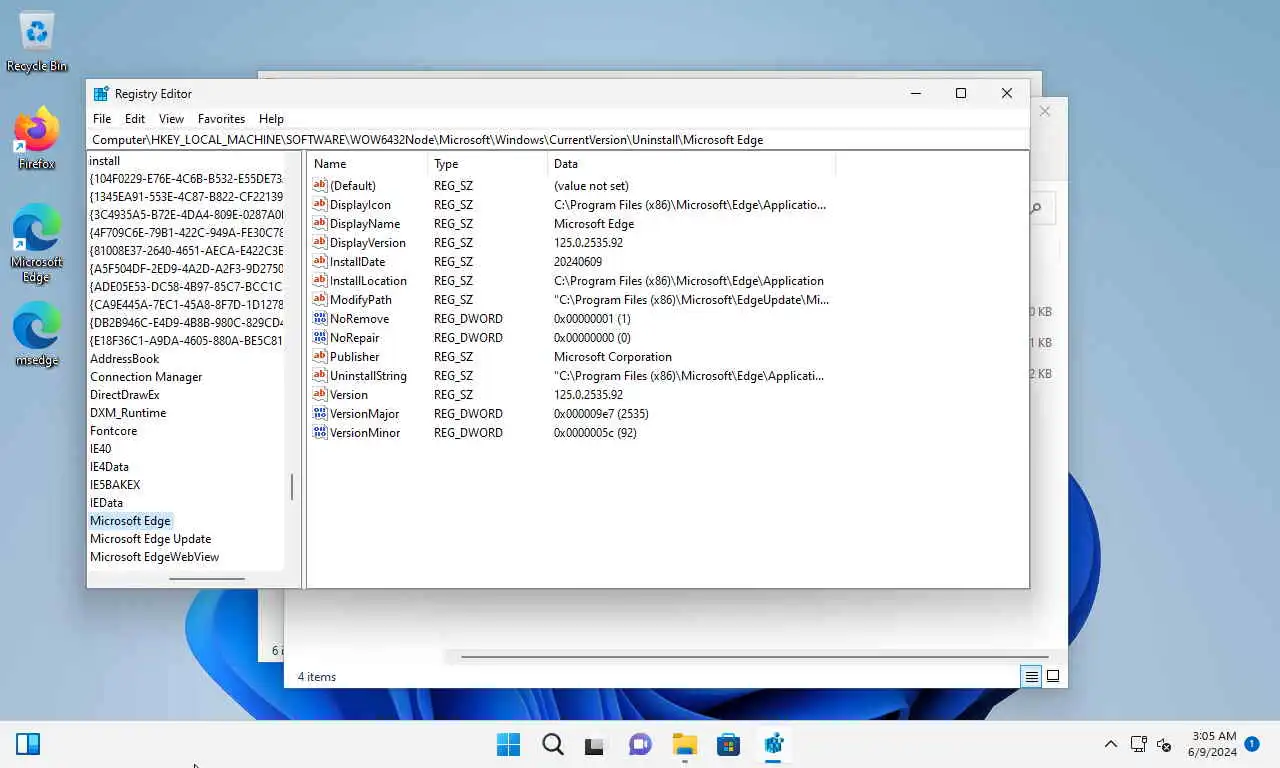Select the IE40 key
Viewport: 1280px width, 768px height.
(101, 449)
